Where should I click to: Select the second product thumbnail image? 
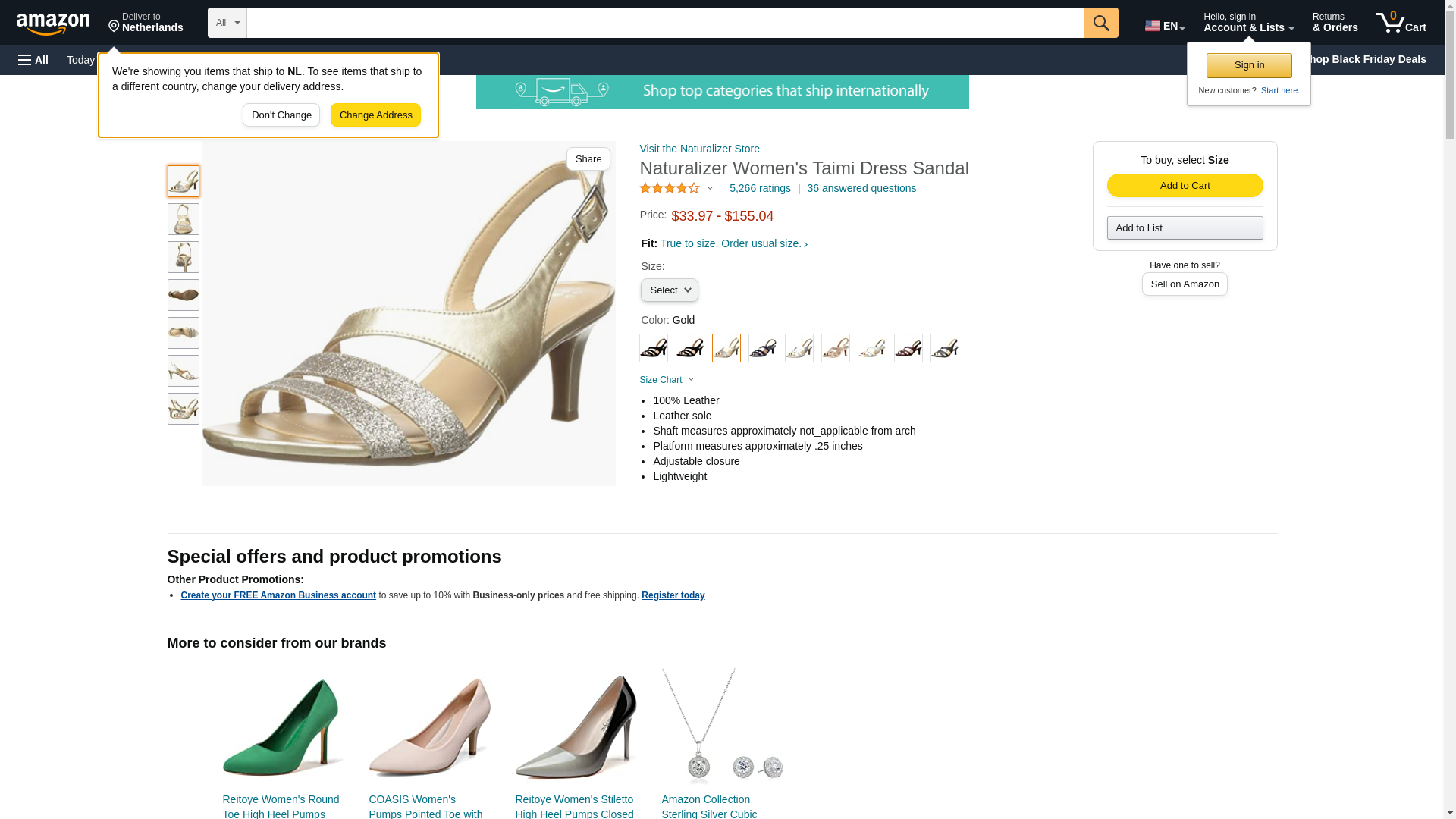pos(183,219)
